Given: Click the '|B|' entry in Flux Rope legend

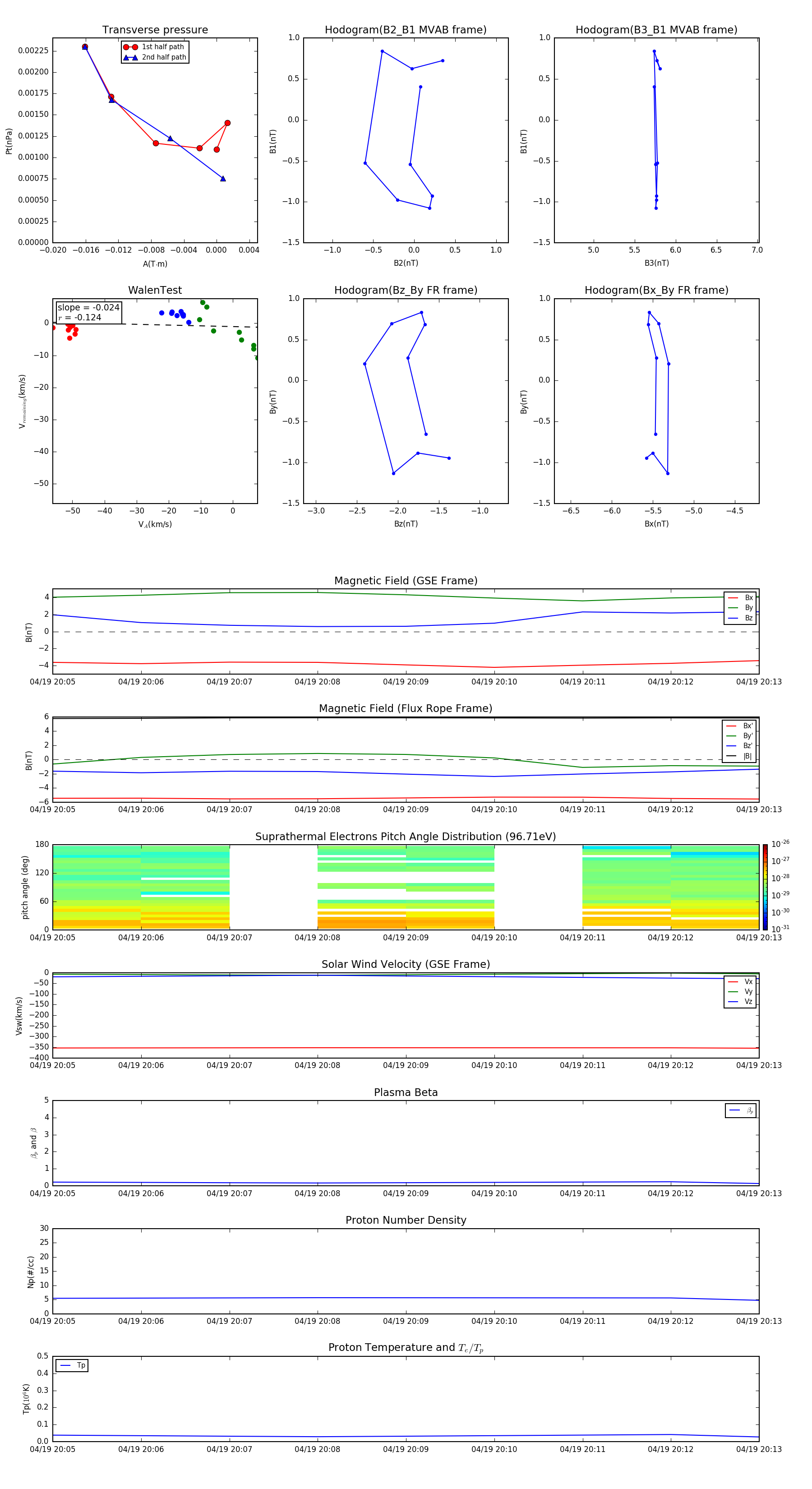Looking at the screenshot, I should (739, 756).
